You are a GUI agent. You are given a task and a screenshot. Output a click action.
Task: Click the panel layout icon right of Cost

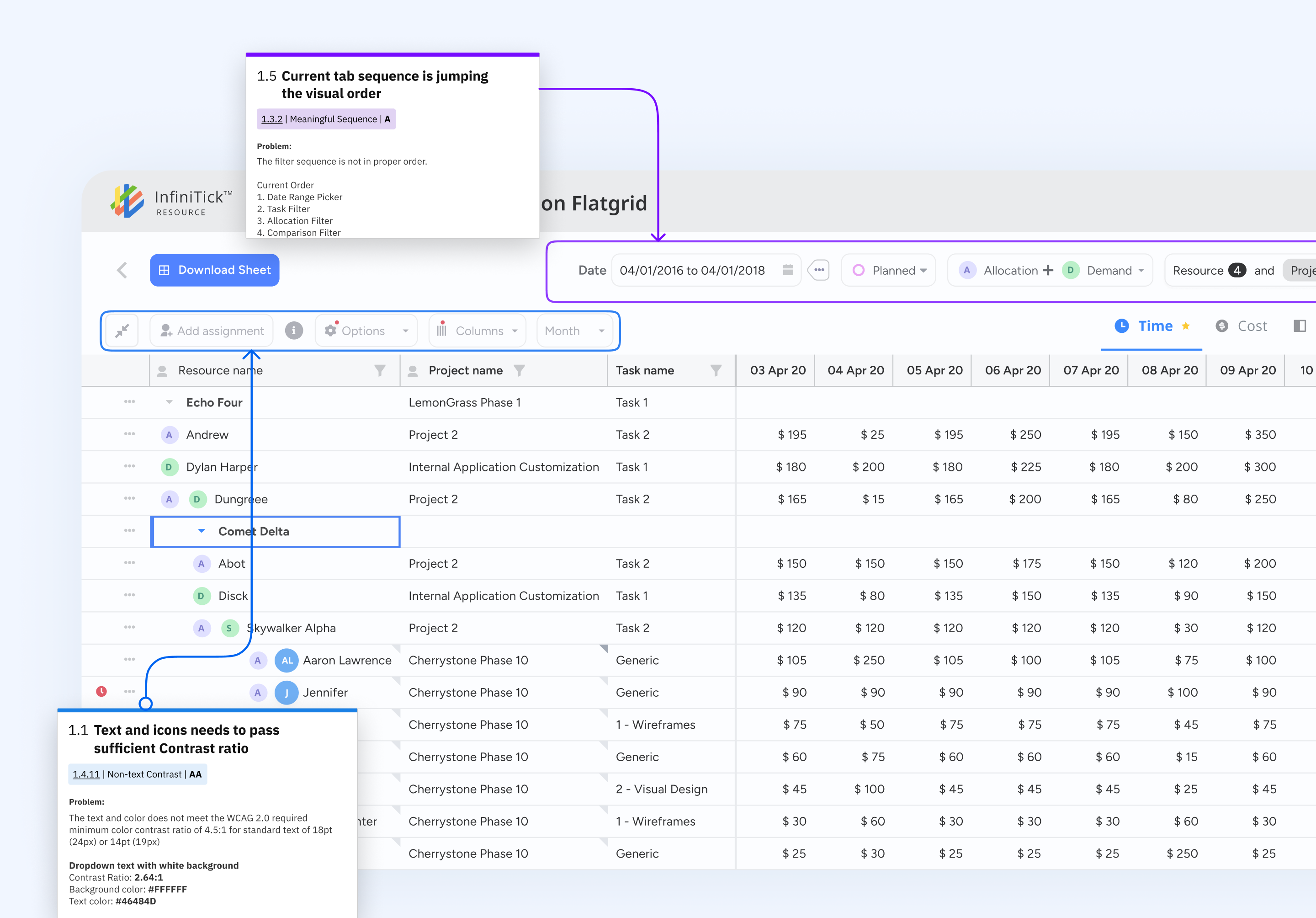[x=1300, y=326]
